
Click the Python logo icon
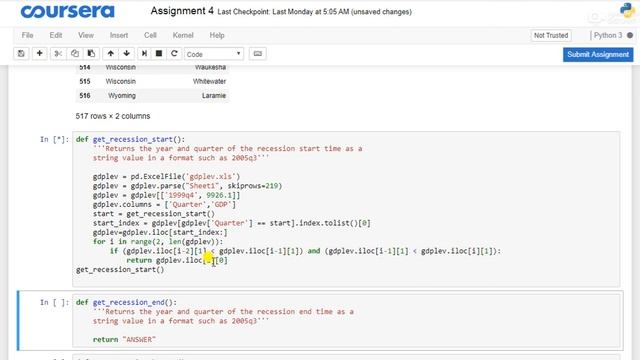pos(627,10)
